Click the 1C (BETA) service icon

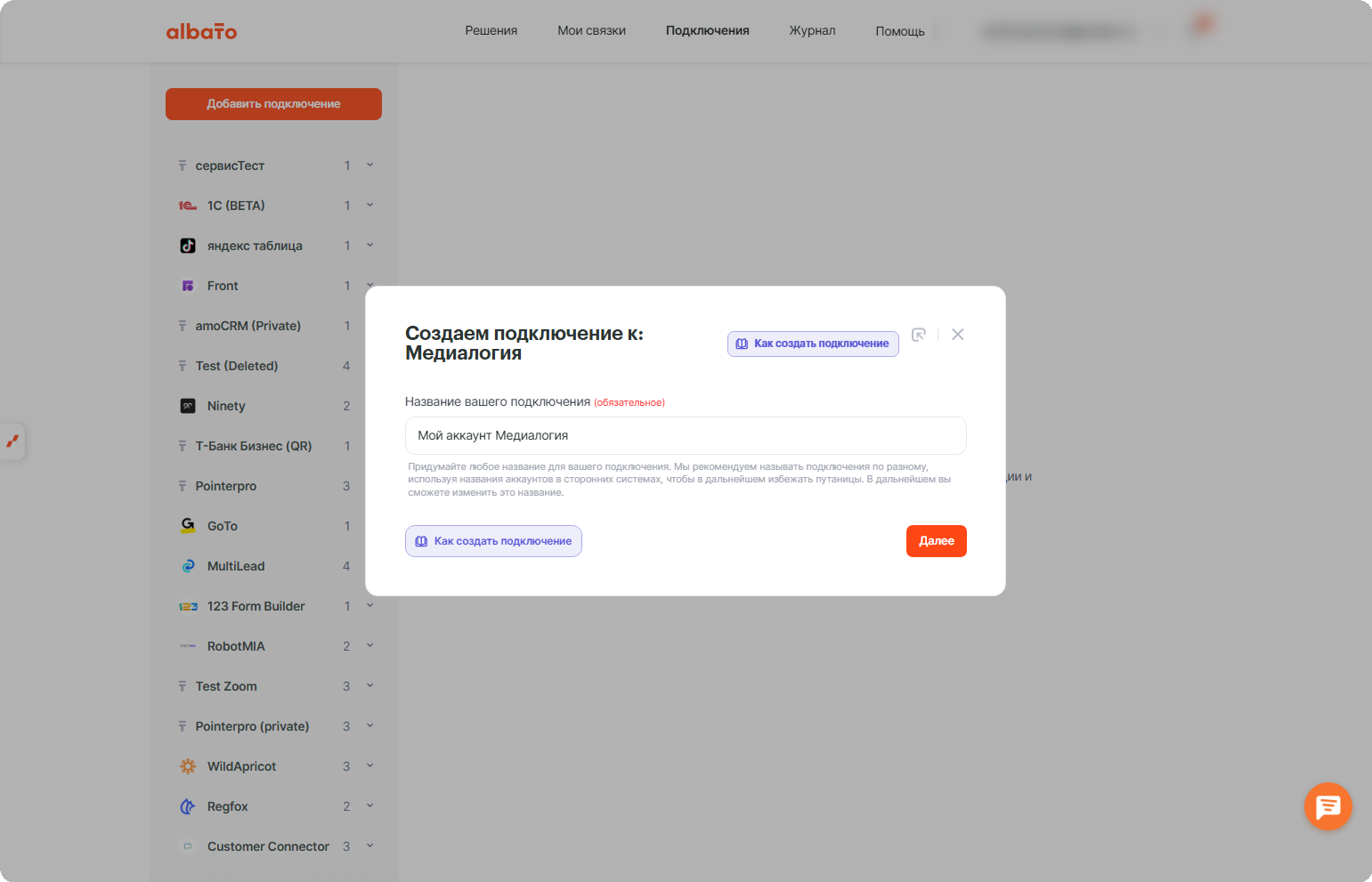188,206
